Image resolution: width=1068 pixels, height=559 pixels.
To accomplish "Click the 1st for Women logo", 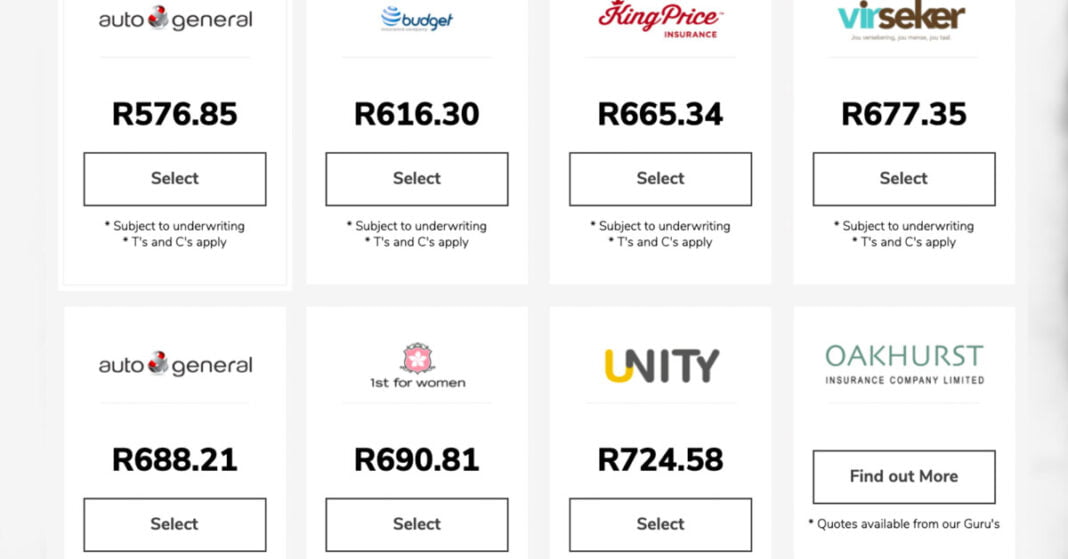I will (x=417, y=365).
